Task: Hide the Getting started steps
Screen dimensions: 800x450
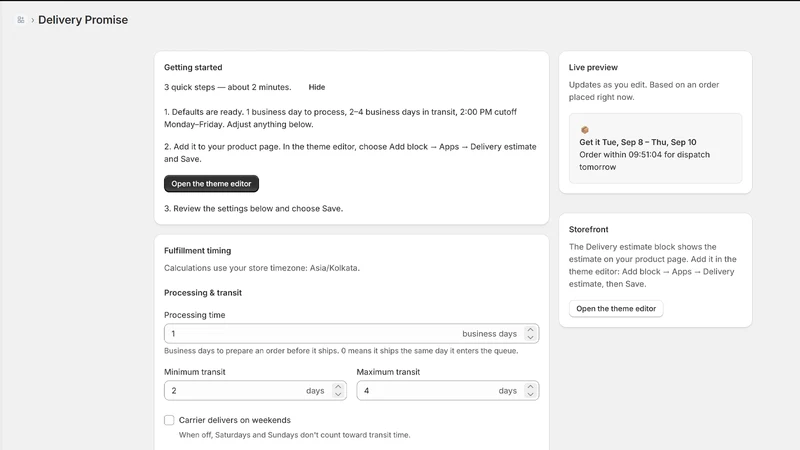Action: [x=316, y=87]
